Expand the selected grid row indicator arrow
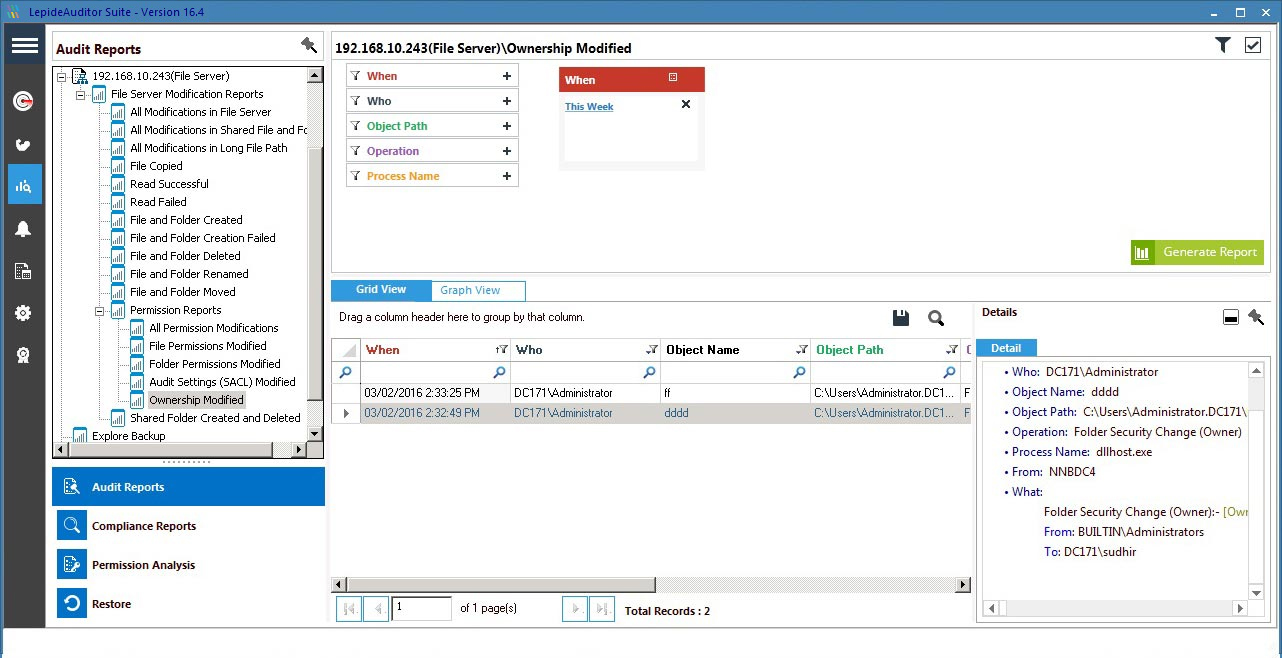1282x658 pixels. pos(347,413)
